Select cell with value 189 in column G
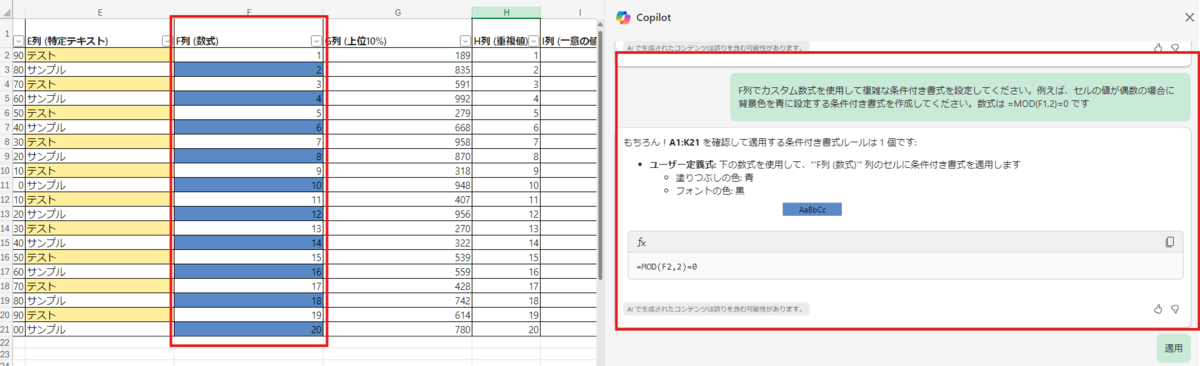This screenshot has width=1200, height=366. (398, 56)
